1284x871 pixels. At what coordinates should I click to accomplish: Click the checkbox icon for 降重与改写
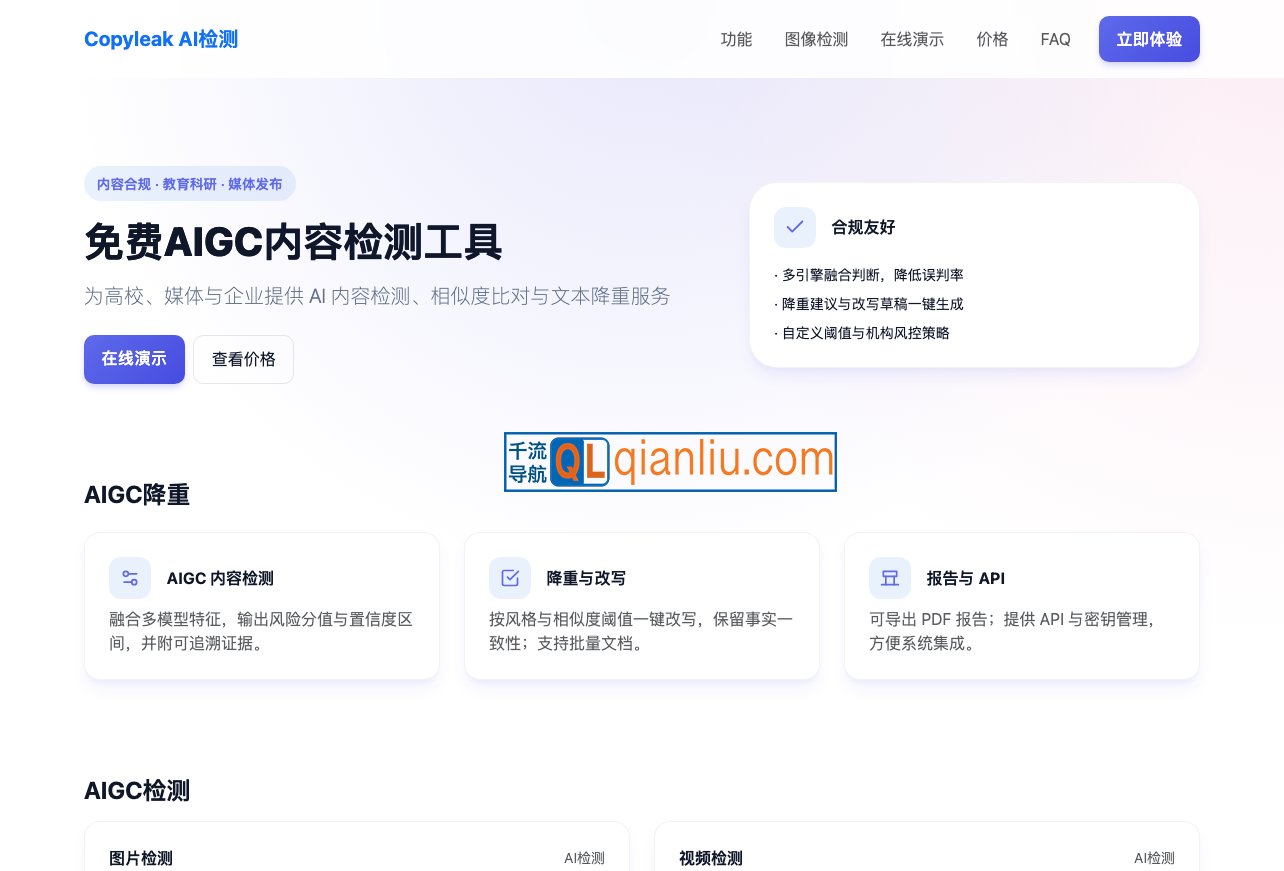[510, 578]
